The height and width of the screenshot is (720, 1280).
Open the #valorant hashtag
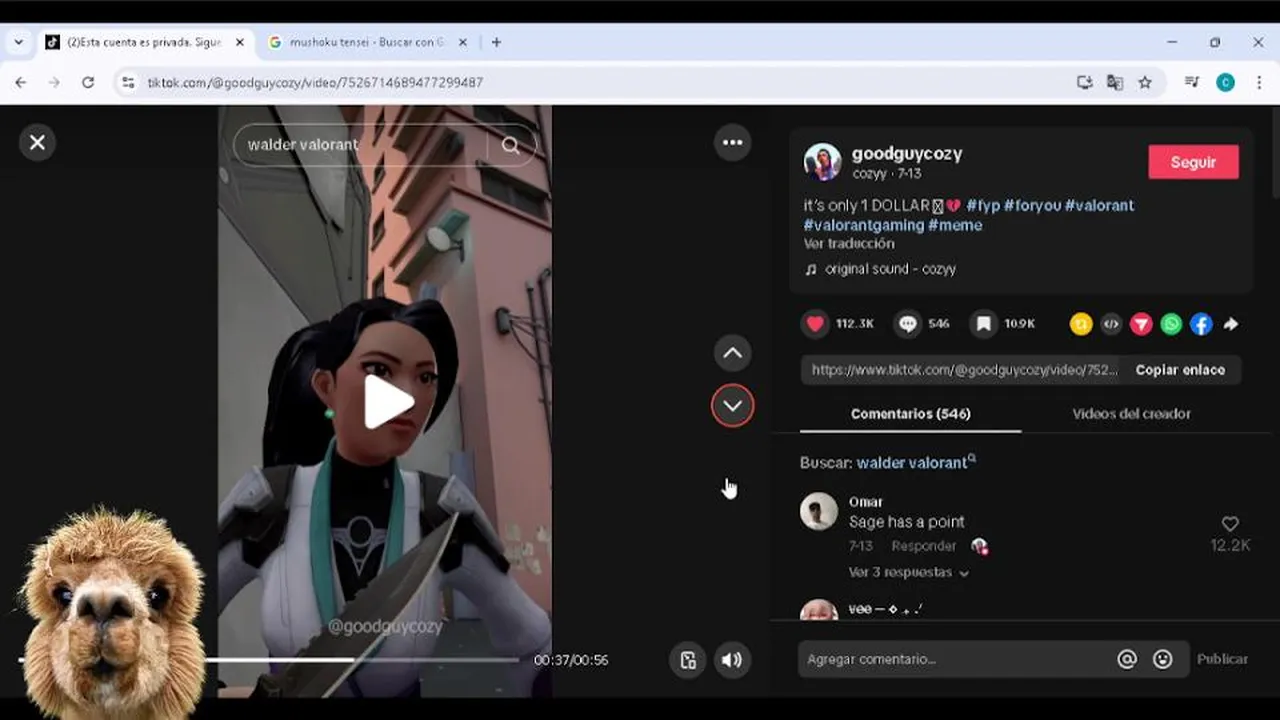pyautogui.click(x=1099, y=205)
